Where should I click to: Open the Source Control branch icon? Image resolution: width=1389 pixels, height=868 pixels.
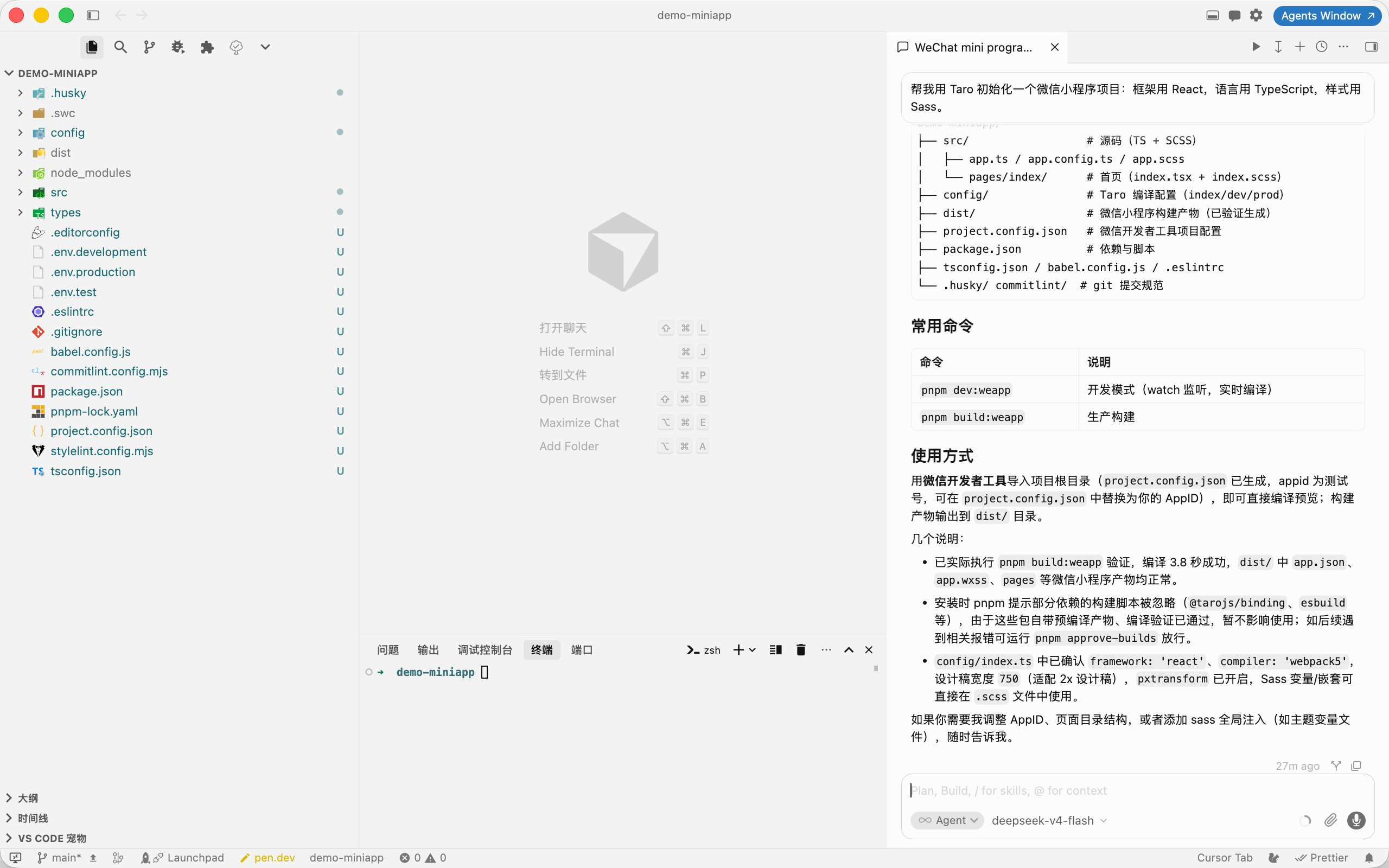pyautogui.click(x=149, y=47)
